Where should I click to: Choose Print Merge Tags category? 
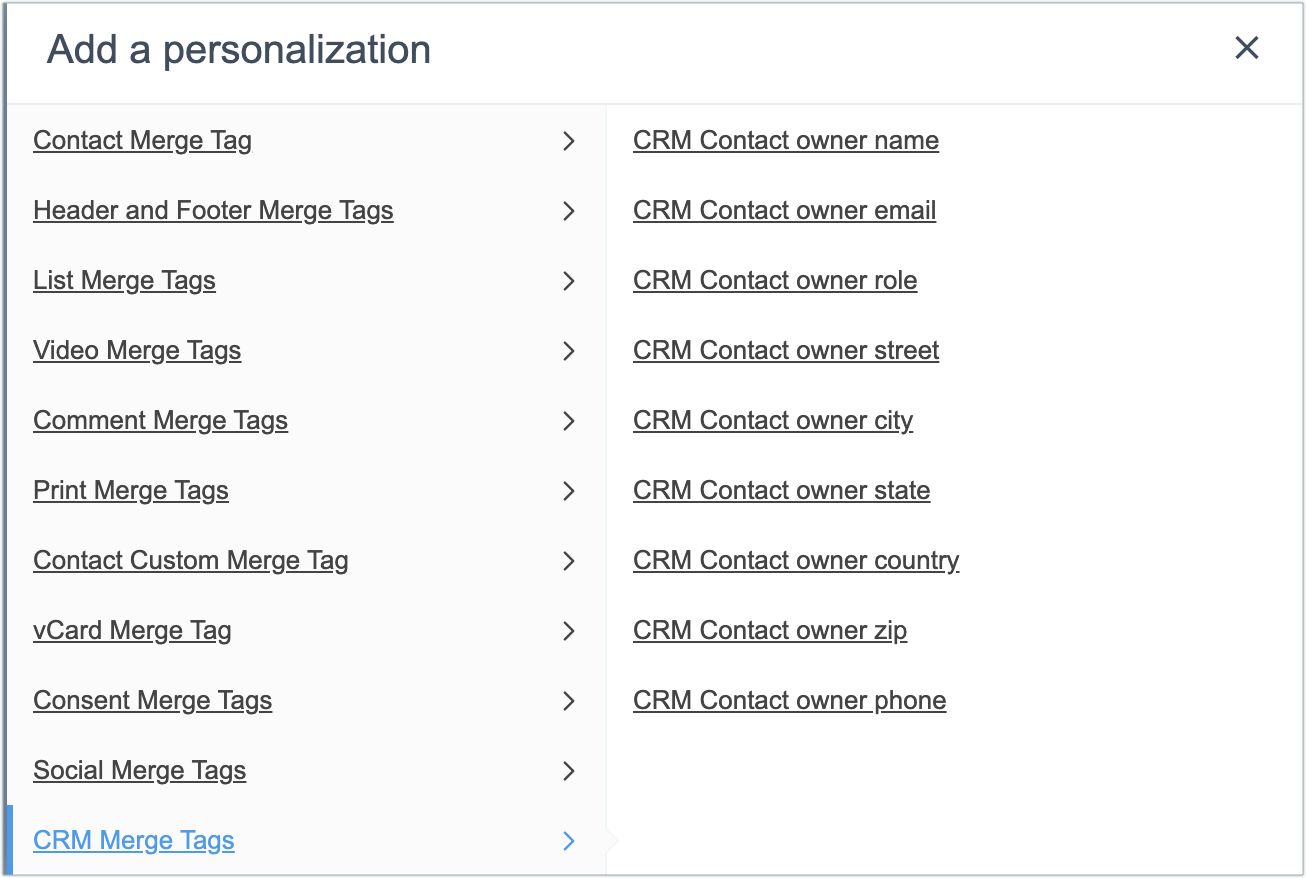click(x=131, y=491)
